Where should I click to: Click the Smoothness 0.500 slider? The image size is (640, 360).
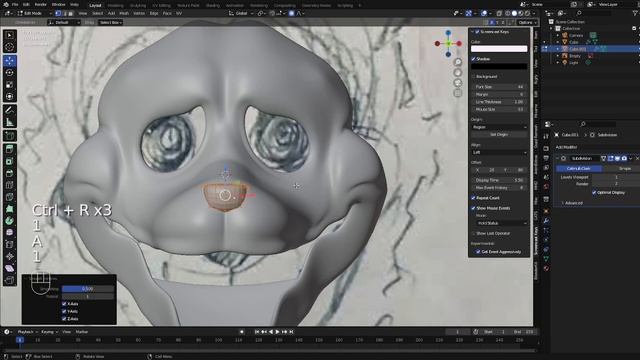pos(88,289)
